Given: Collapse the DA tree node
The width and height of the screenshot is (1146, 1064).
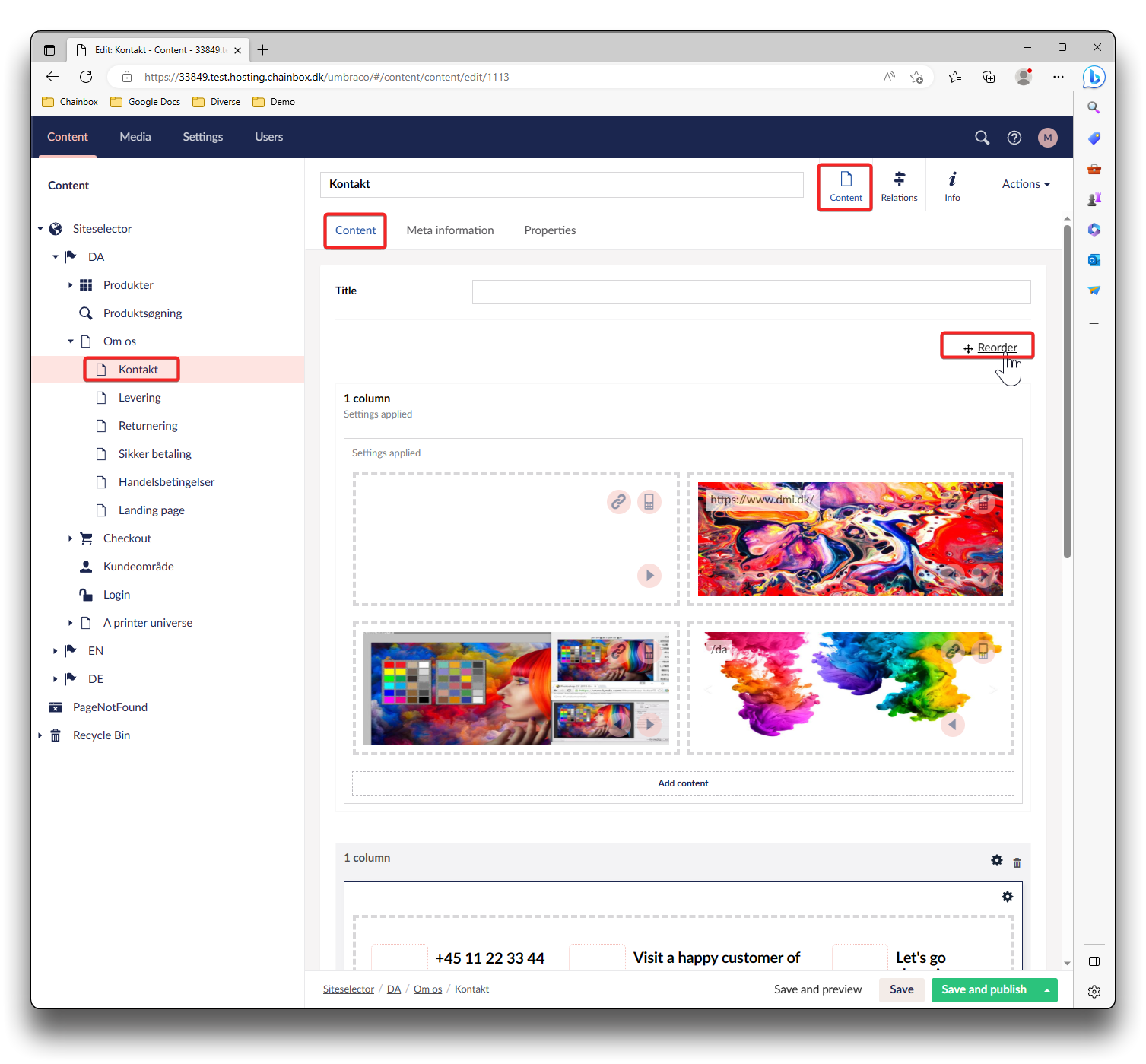Looking at the screenshot, I should point(56,257).
